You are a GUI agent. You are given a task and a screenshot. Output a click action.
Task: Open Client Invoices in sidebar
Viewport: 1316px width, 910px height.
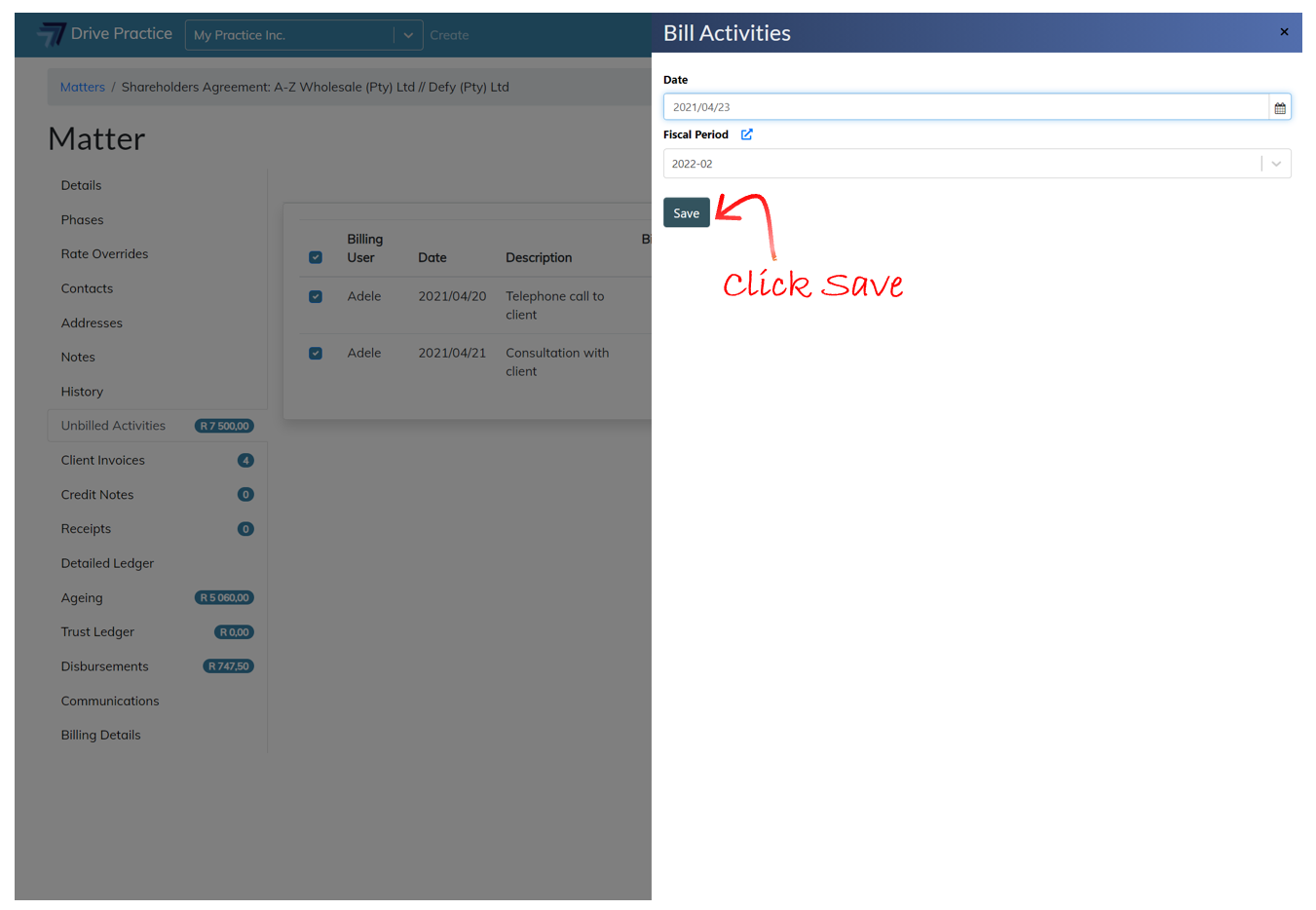[x=102, y=460]
